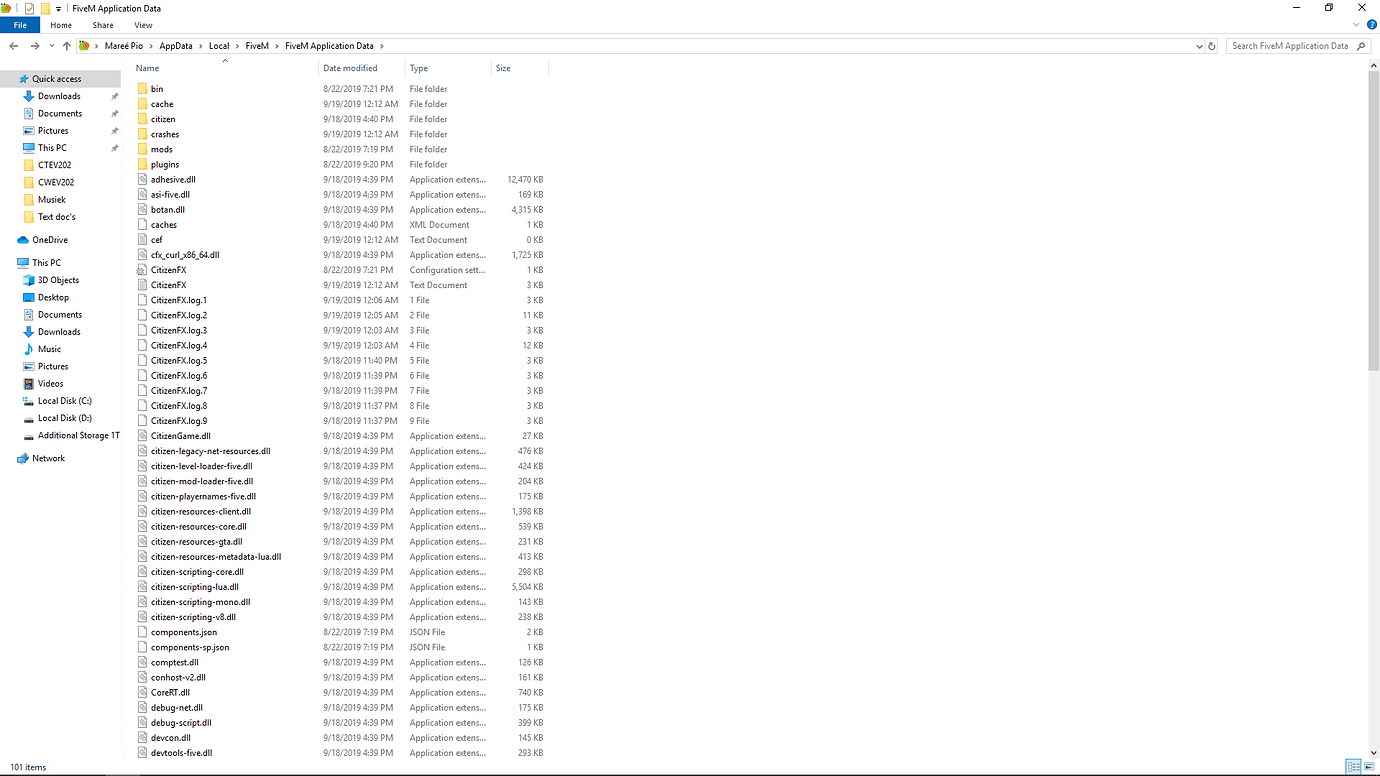Viewport: 1380px width, 776px height.
Task: Select the bin folder icon
Action: (x=142, y=89)
